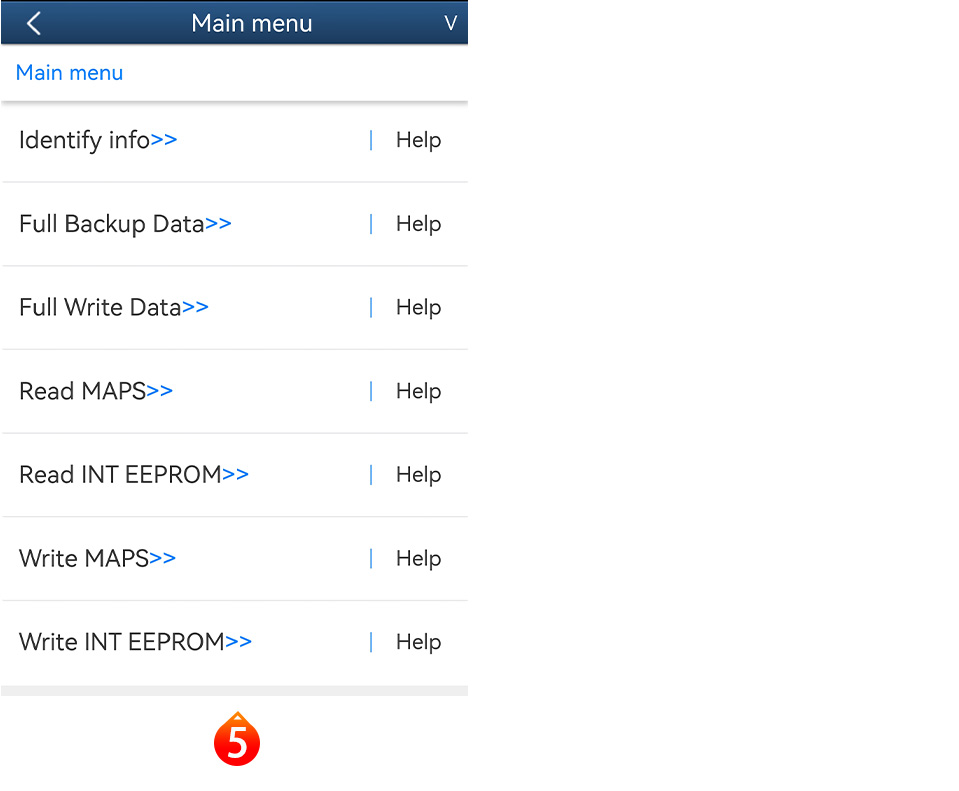Tap Write INT EEPROM option
959x791 pixels.
point(122,642)
